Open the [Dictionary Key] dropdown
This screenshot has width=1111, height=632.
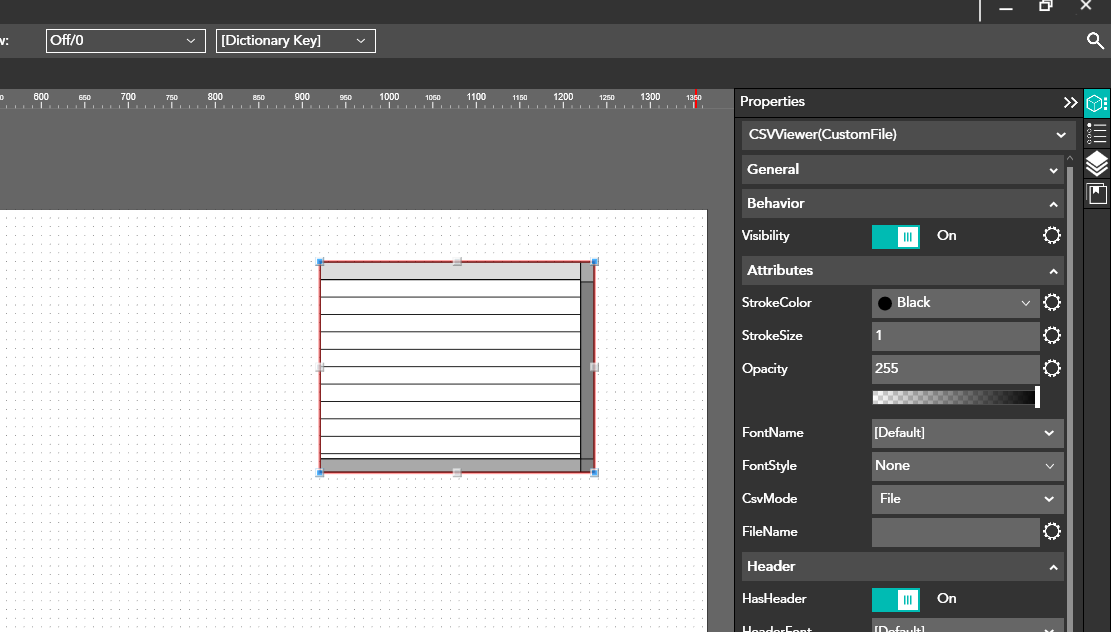(x=295, y=41)
